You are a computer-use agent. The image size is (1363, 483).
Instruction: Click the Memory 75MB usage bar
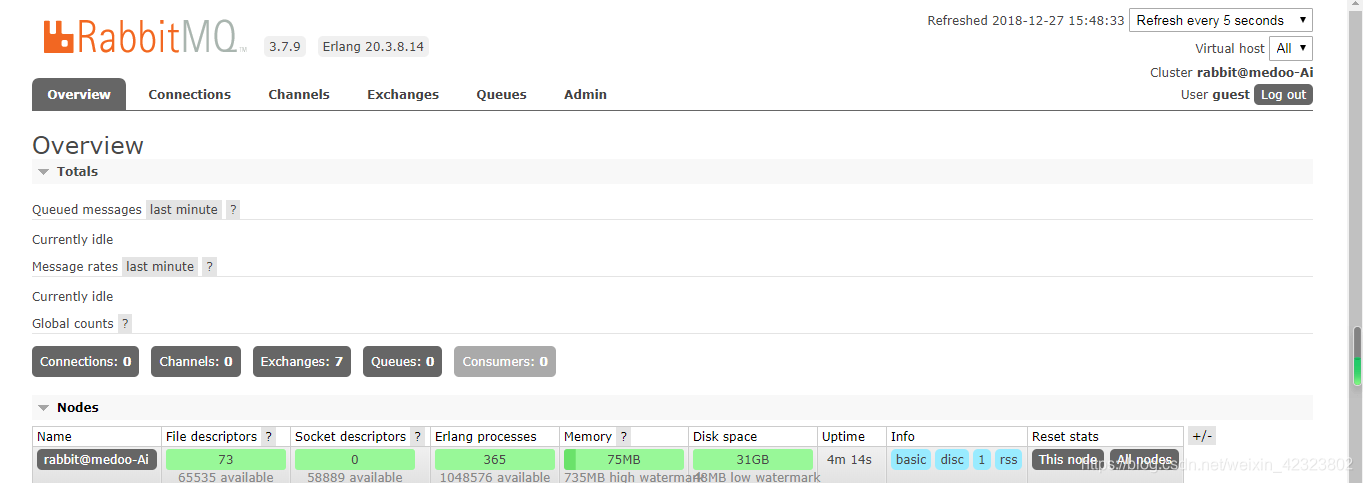pos(624,459)
